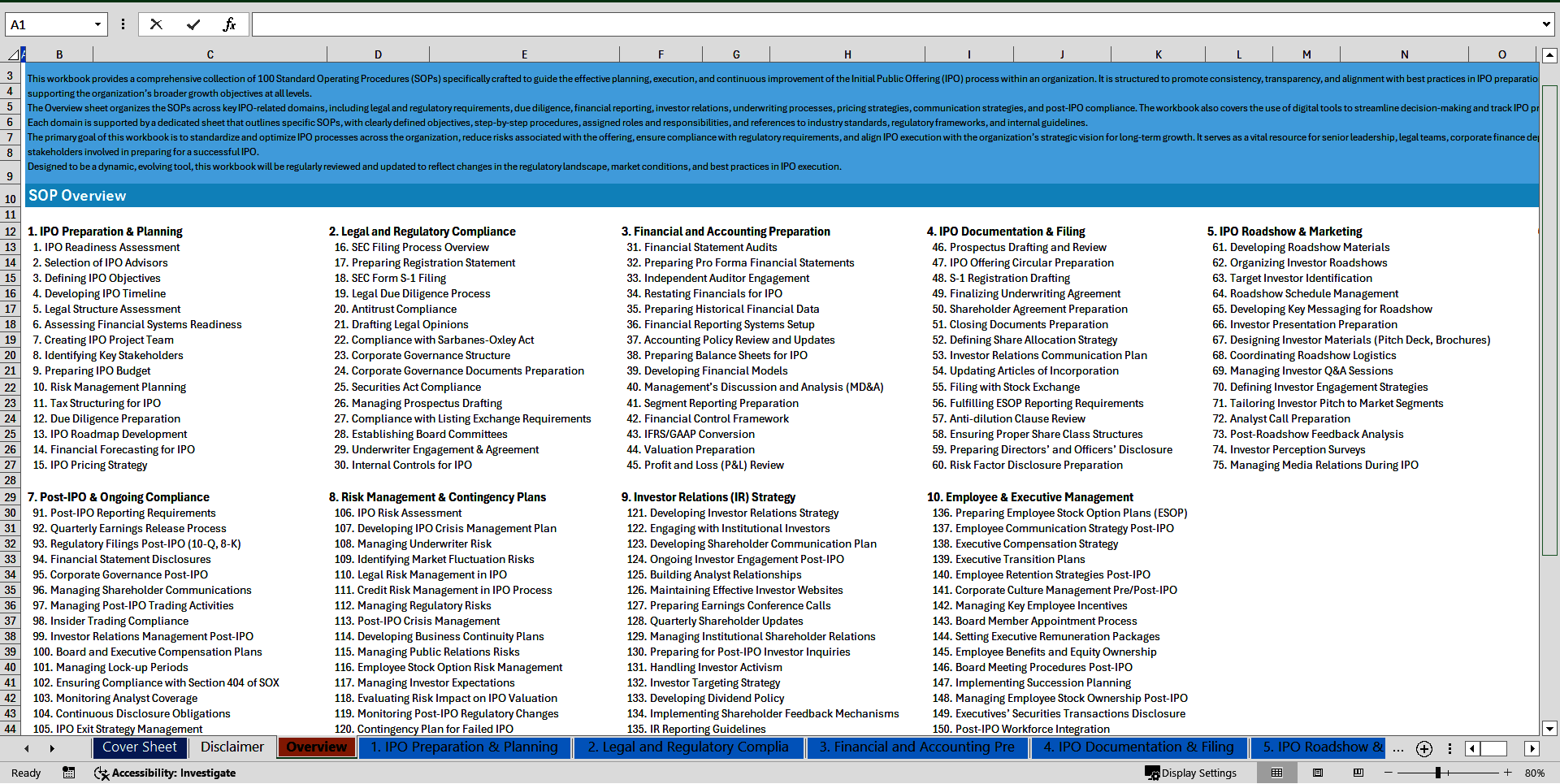This screenshot has width=1560, height=784.
Task: Click the zoom slider handle
Action: pyautogui.click(x=1437, y=773)
